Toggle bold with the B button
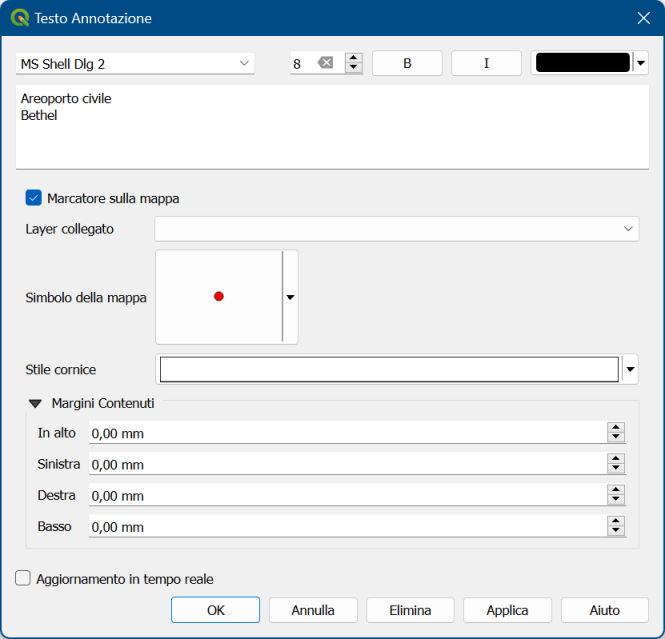This screenshot has width=665, height=639. pyautogui.click(x=407, y=63)
